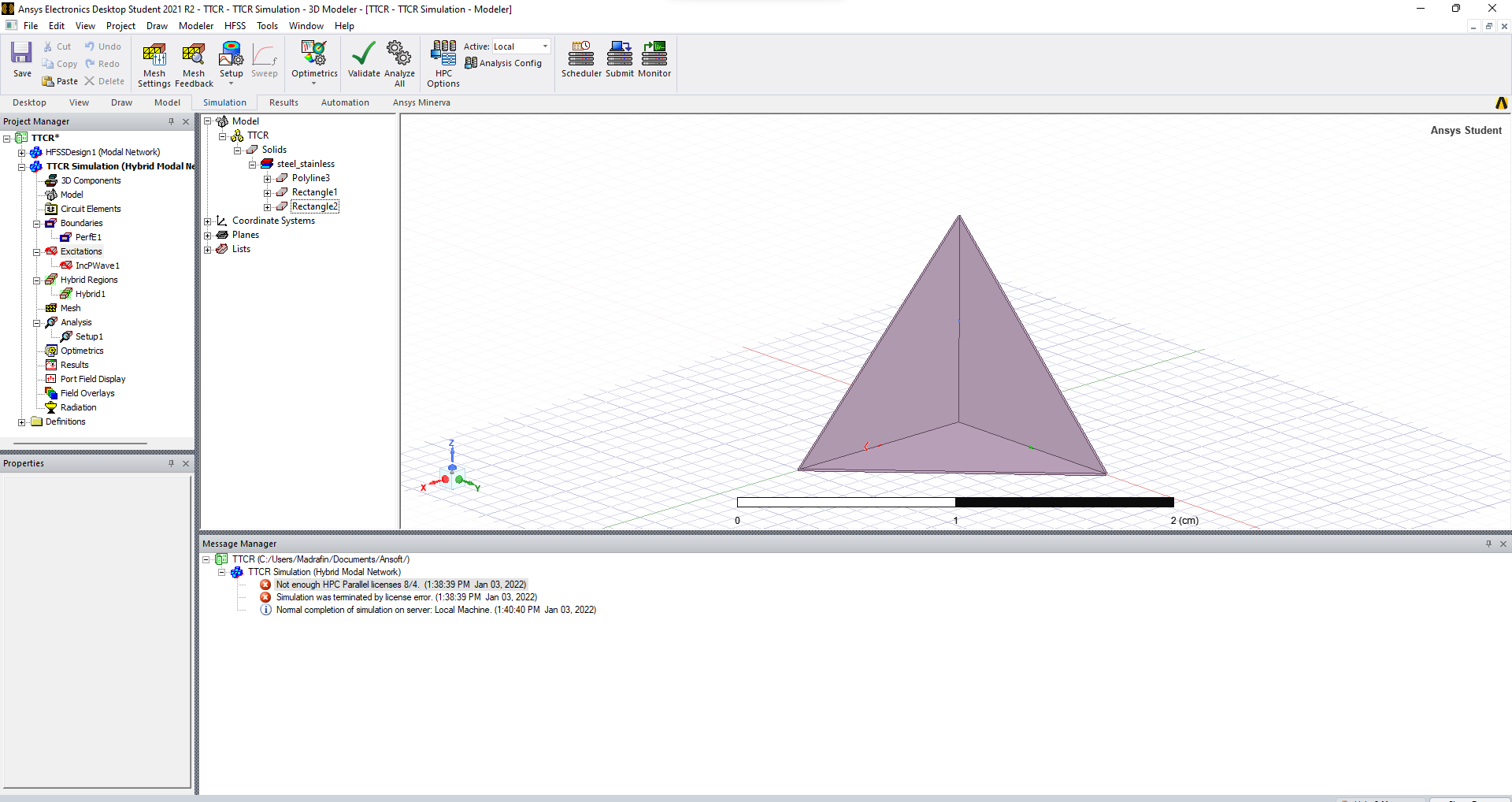The height and width of the screenshot is (802, 1512).
Task: Open the Tools menu
Action: click(267, 26)
